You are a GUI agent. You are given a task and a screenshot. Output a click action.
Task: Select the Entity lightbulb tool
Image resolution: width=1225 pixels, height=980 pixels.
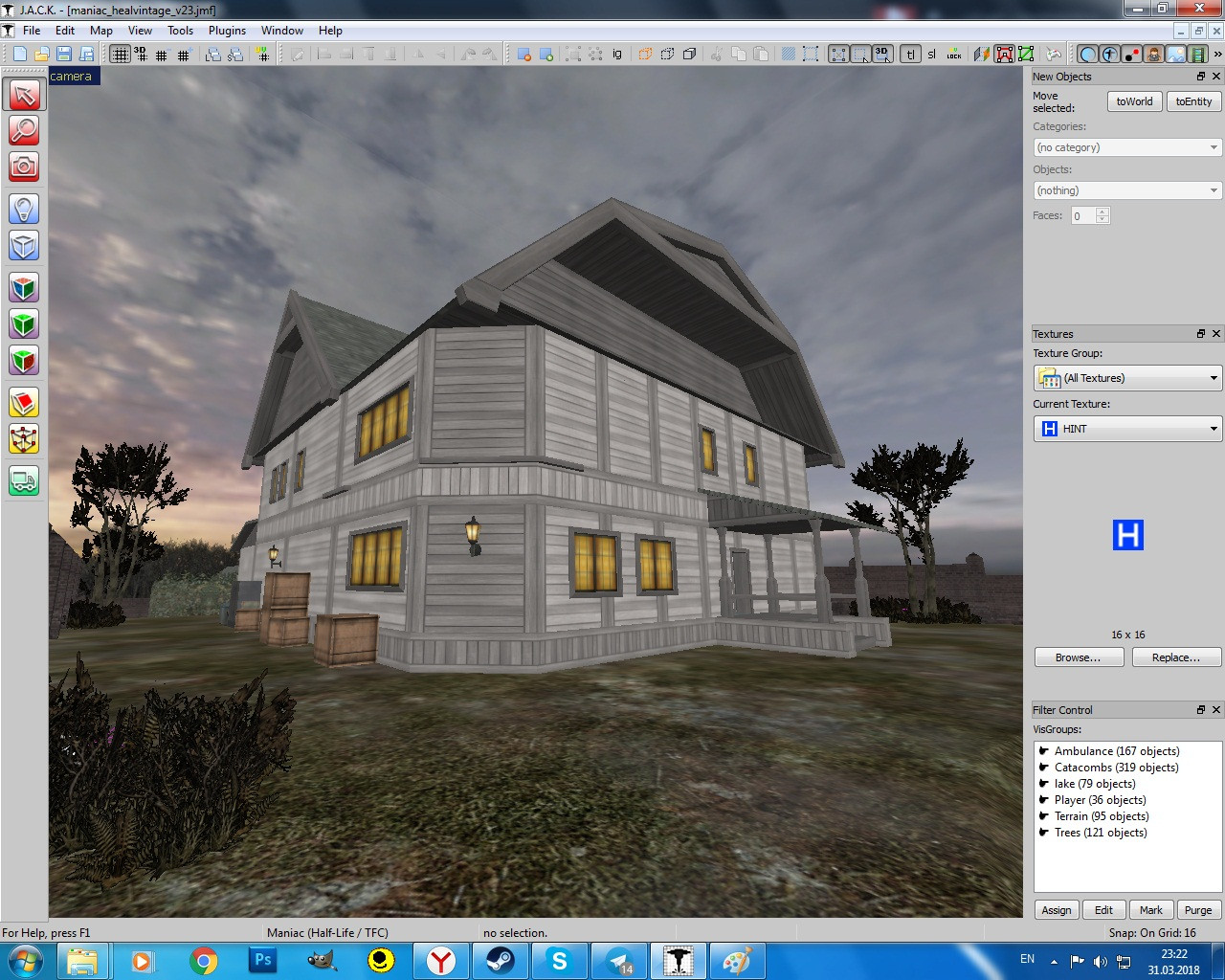24,209
